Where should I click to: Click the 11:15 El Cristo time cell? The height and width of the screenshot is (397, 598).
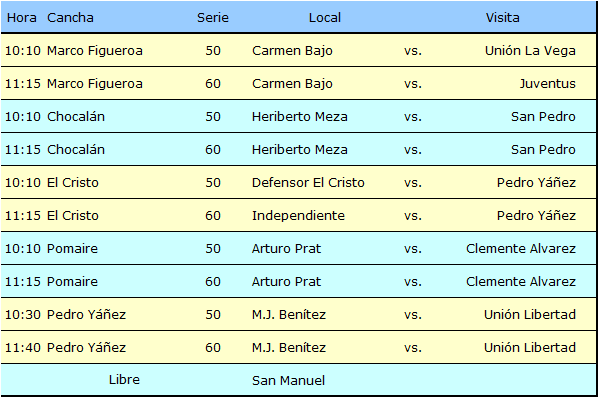click(23, 215)
